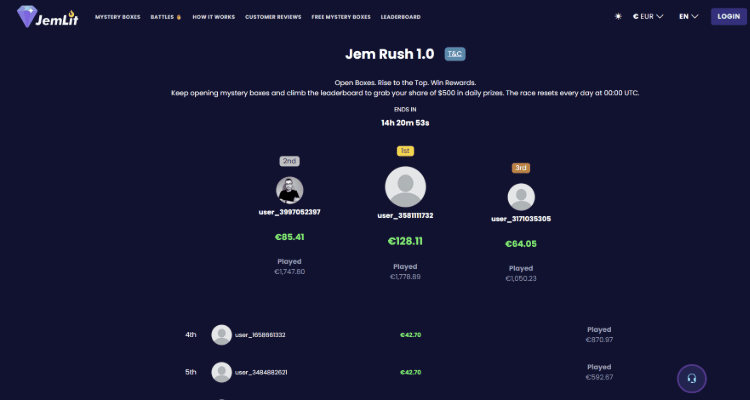Click the 14h 20m 53s countdown timer
The image size is (750, 400).
405,123
